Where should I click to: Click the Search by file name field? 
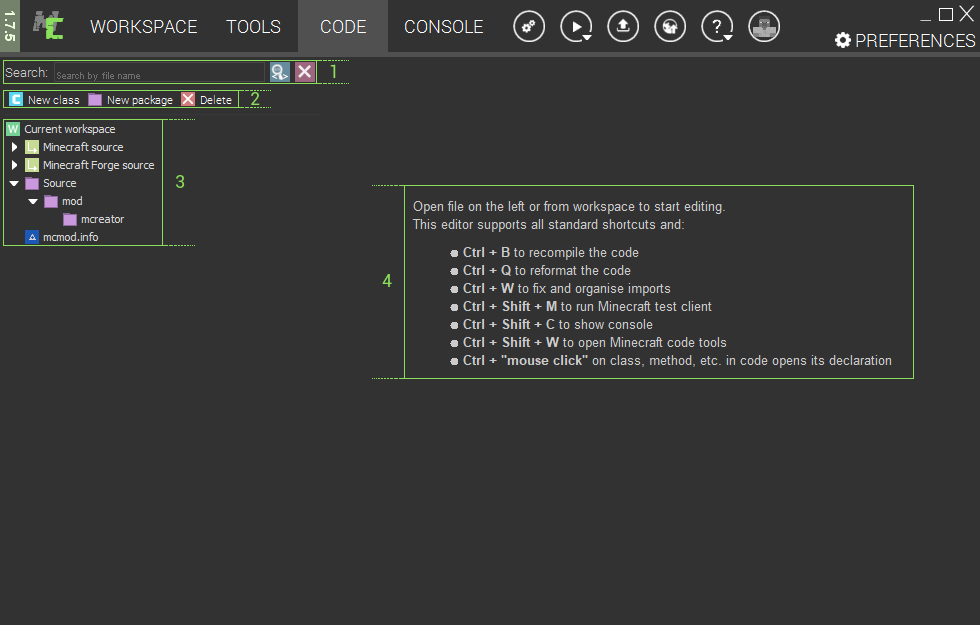click(159, 72)
